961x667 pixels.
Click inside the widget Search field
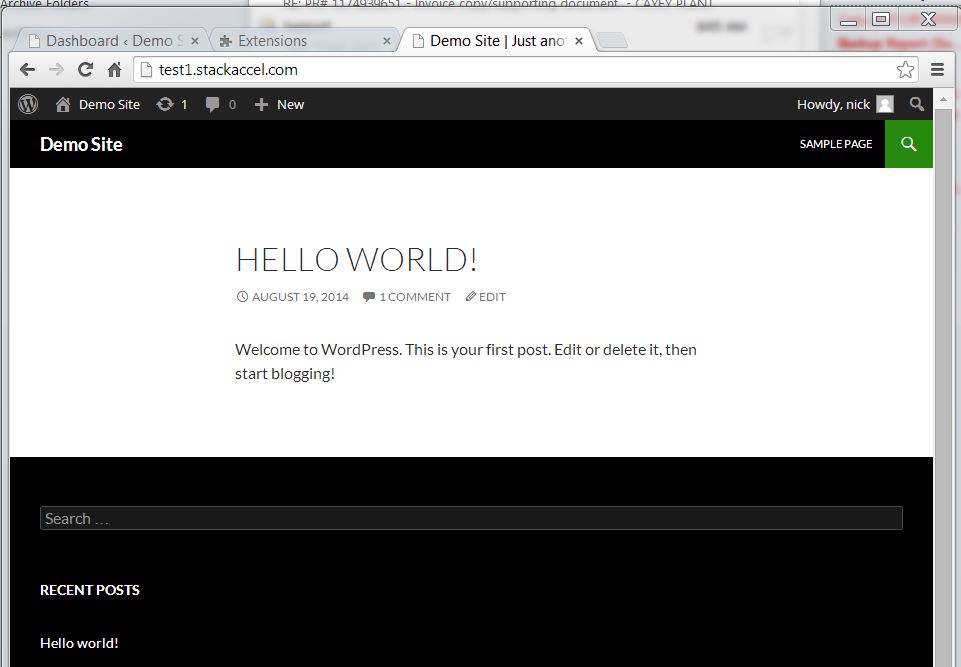coord(470,518)
